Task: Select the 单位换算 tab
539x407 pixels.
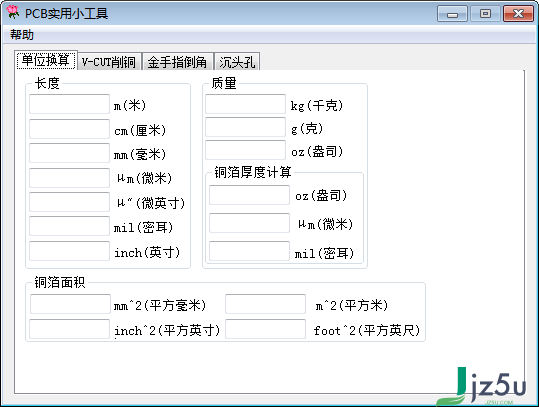Action: pyautogui.click(x=46, y=60)
